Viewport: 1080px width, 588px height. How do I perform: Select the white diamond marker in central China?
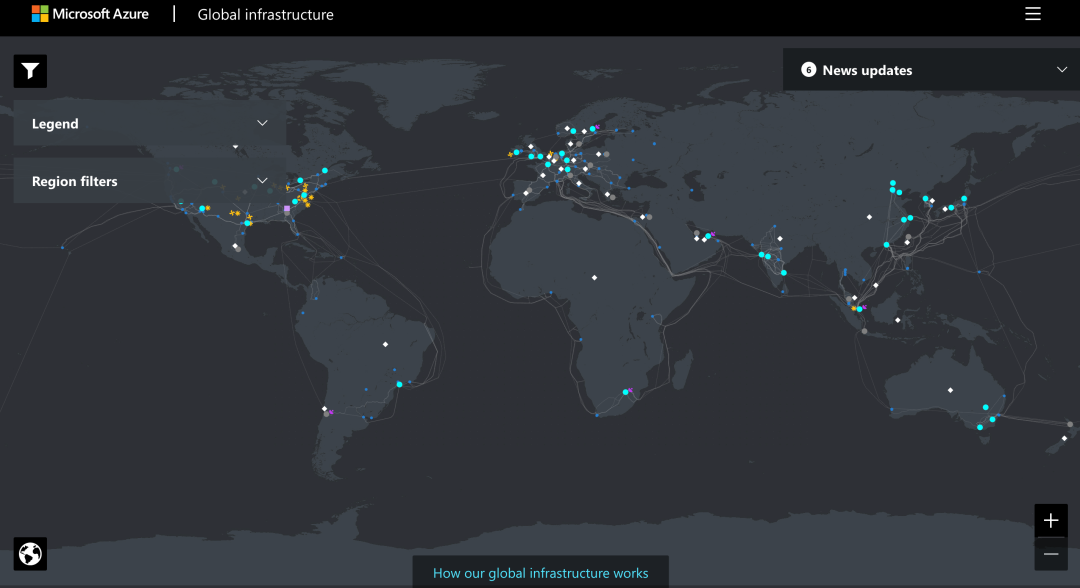[869, 217]
